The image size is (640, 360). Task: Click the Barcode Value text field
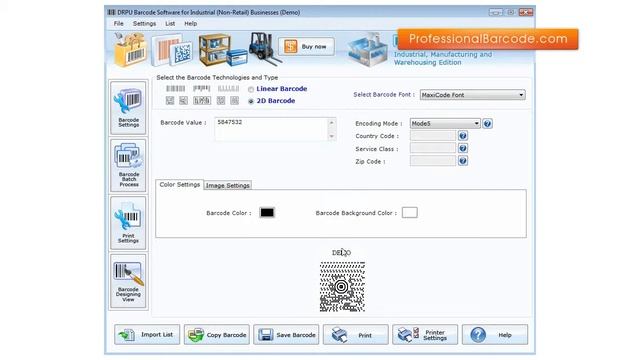click(x=271, y=129)
